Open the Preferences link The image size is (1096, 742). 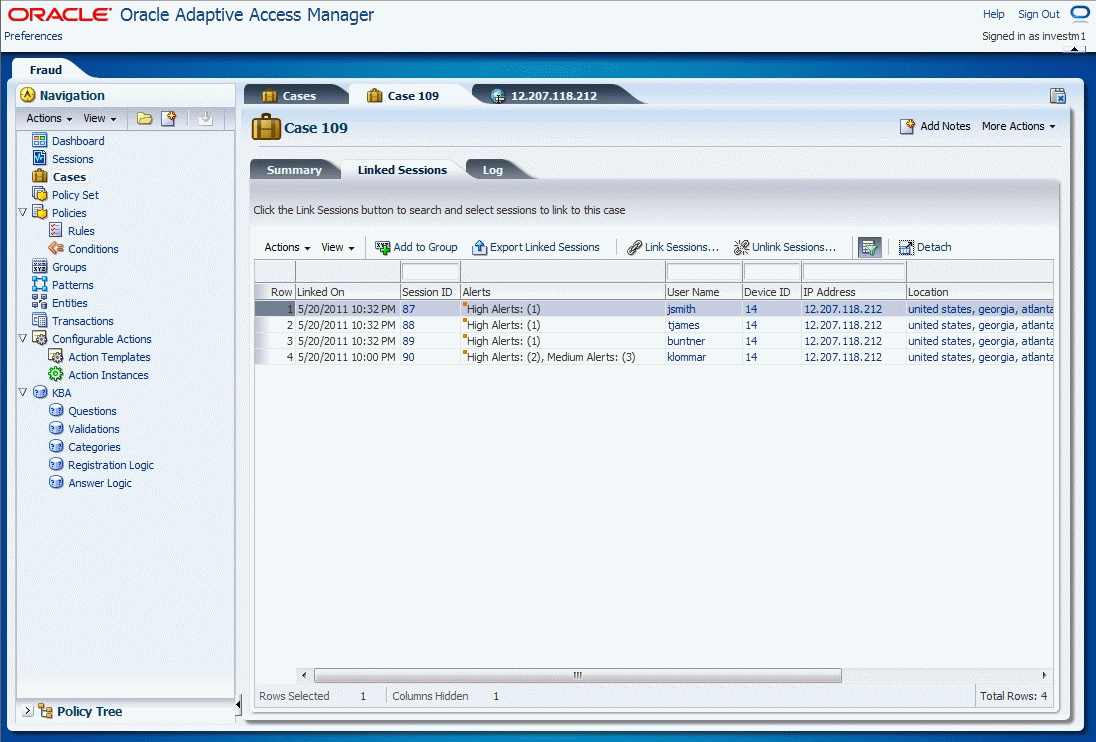coord(33,36)
